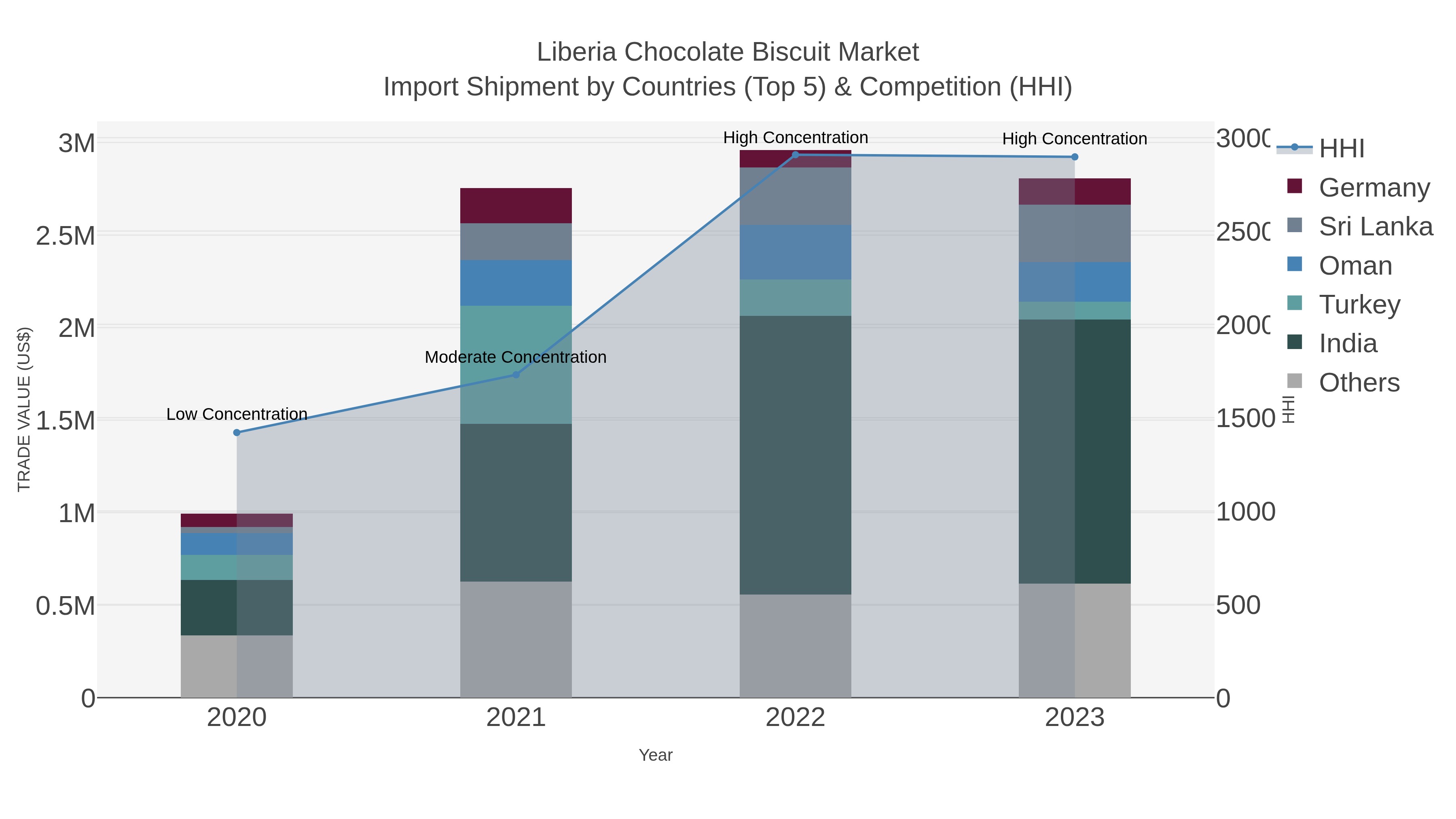Screen dimensions: 1456x819
Task: Click the Oman segment of the 2022 bar
Action: click(795, 252)
